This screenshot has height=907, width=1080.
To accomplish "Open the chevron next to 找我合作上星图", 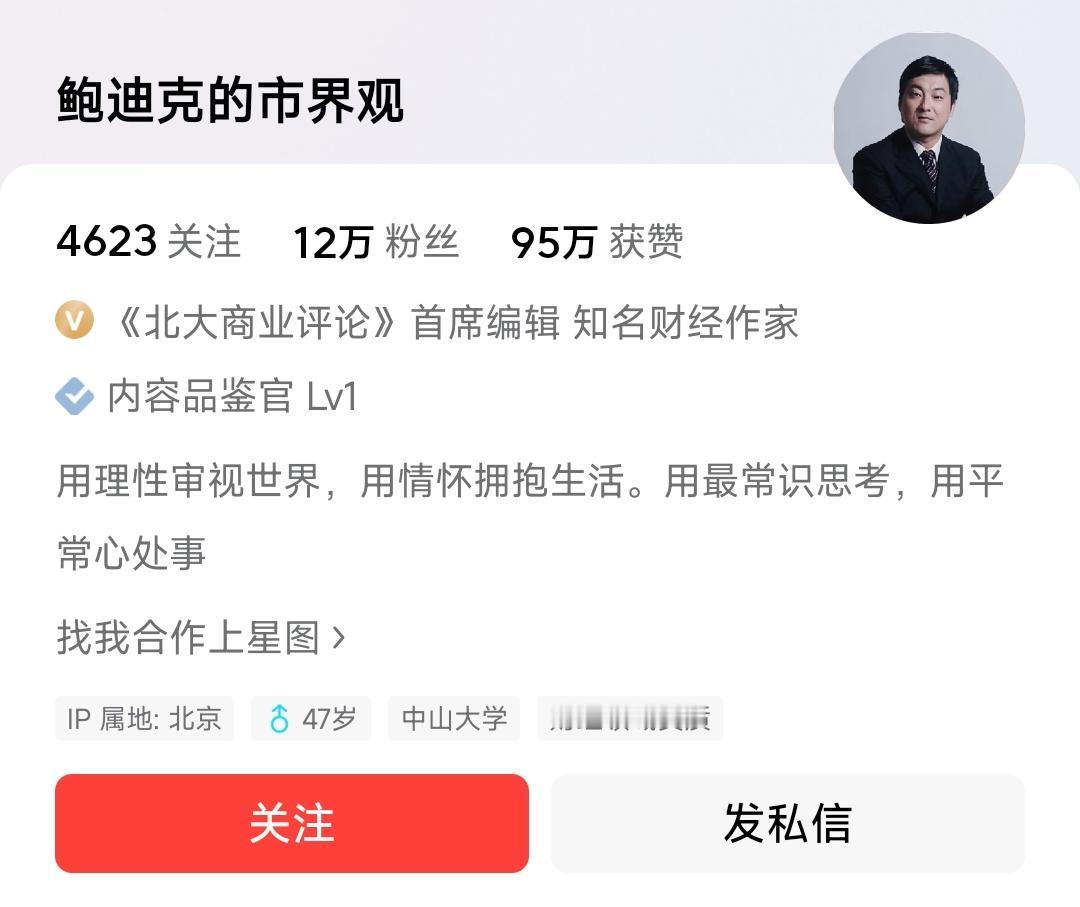I will 338,638.
